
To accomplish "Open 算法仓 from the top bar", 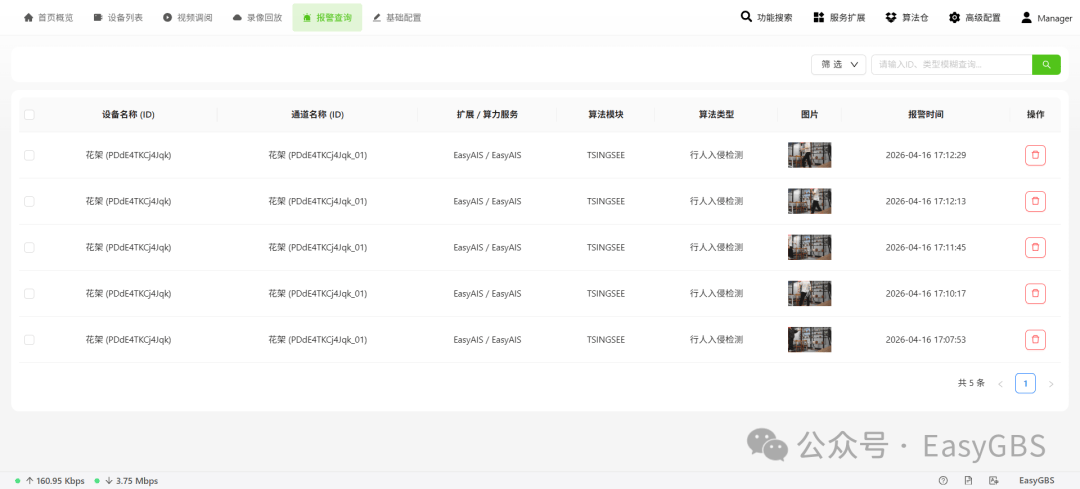I will (x=906, y=18).
